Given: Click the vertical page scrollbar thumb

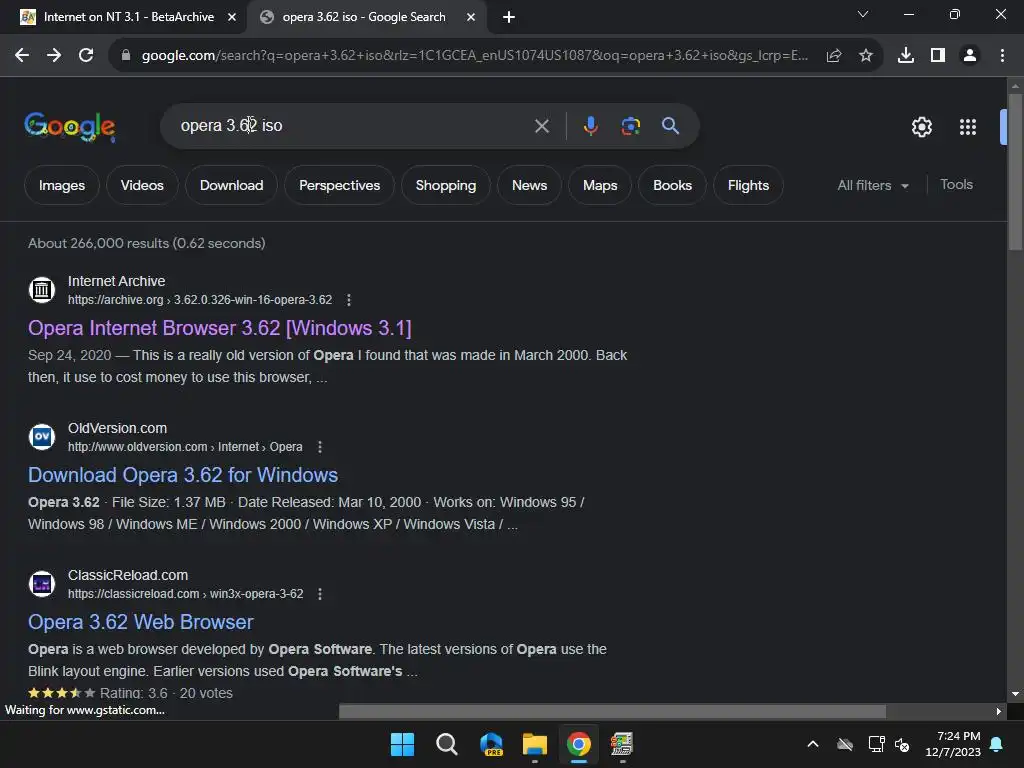Looking at the screenshot, I should (1015, 172).
